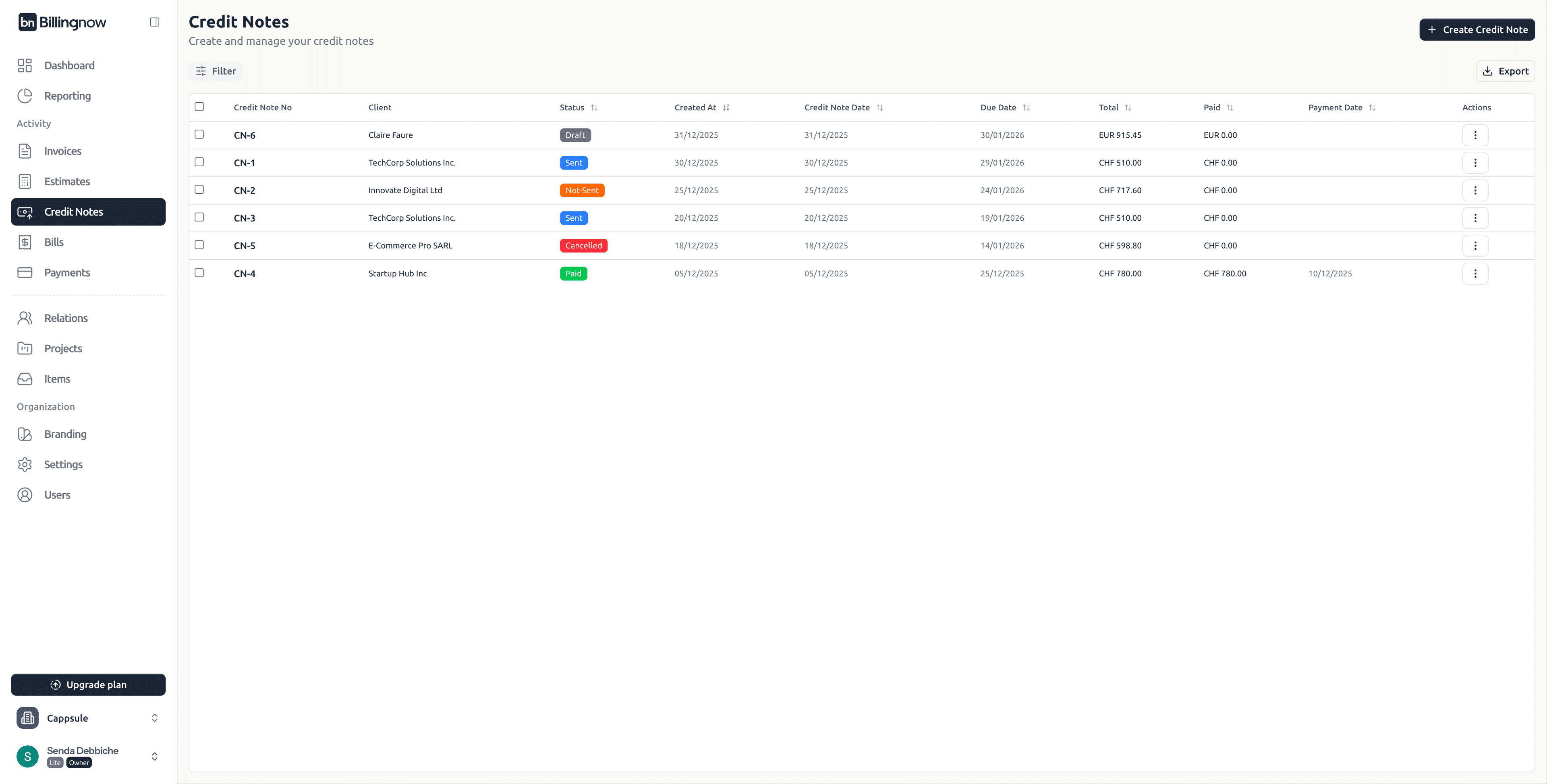Click the Reporting pie chart icon
Screen dimensions: 1547x784
point(25,96)
